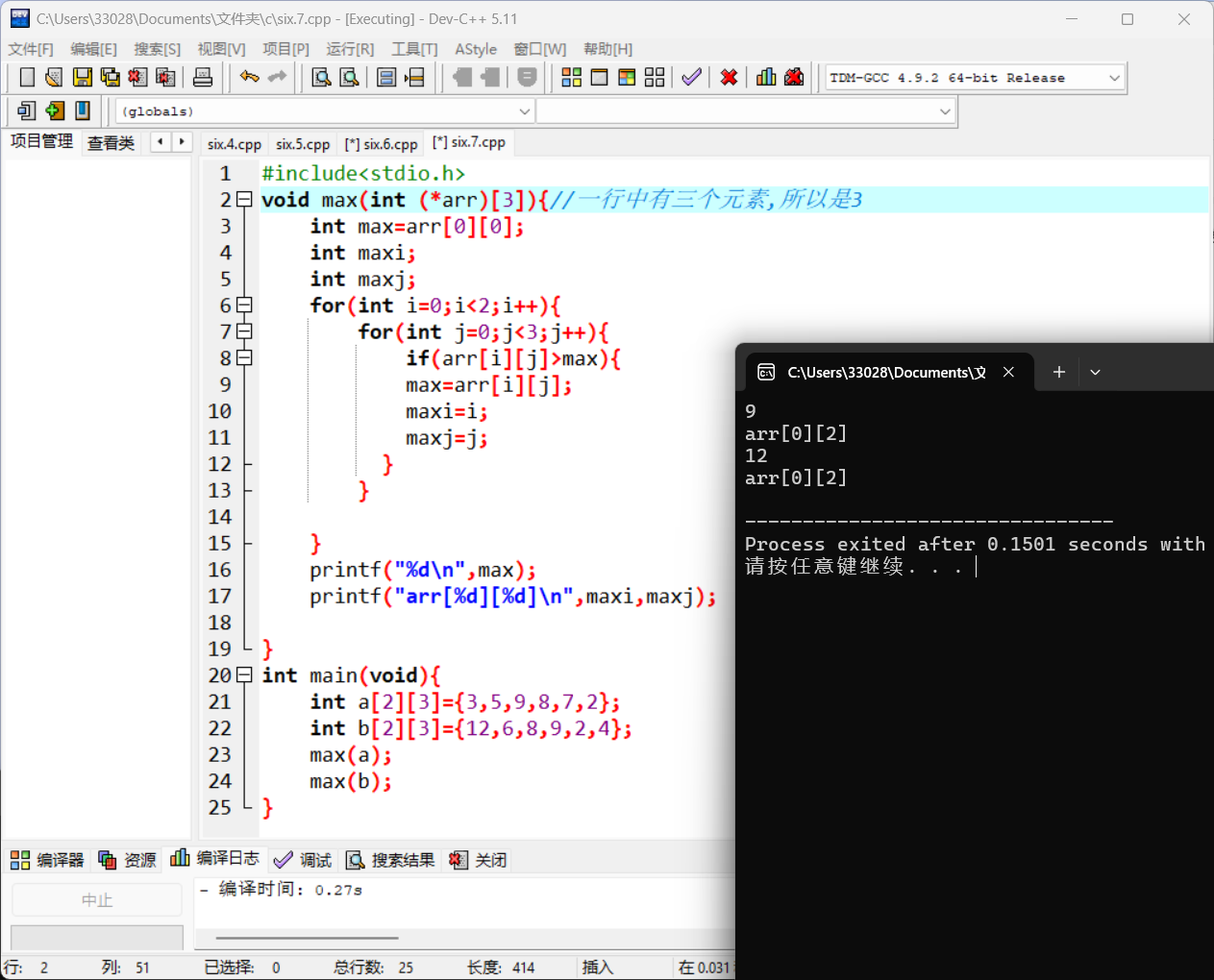
Task: Collapse the max function fold at line 2
Action: pyautogui.click(x=244, y=200)
